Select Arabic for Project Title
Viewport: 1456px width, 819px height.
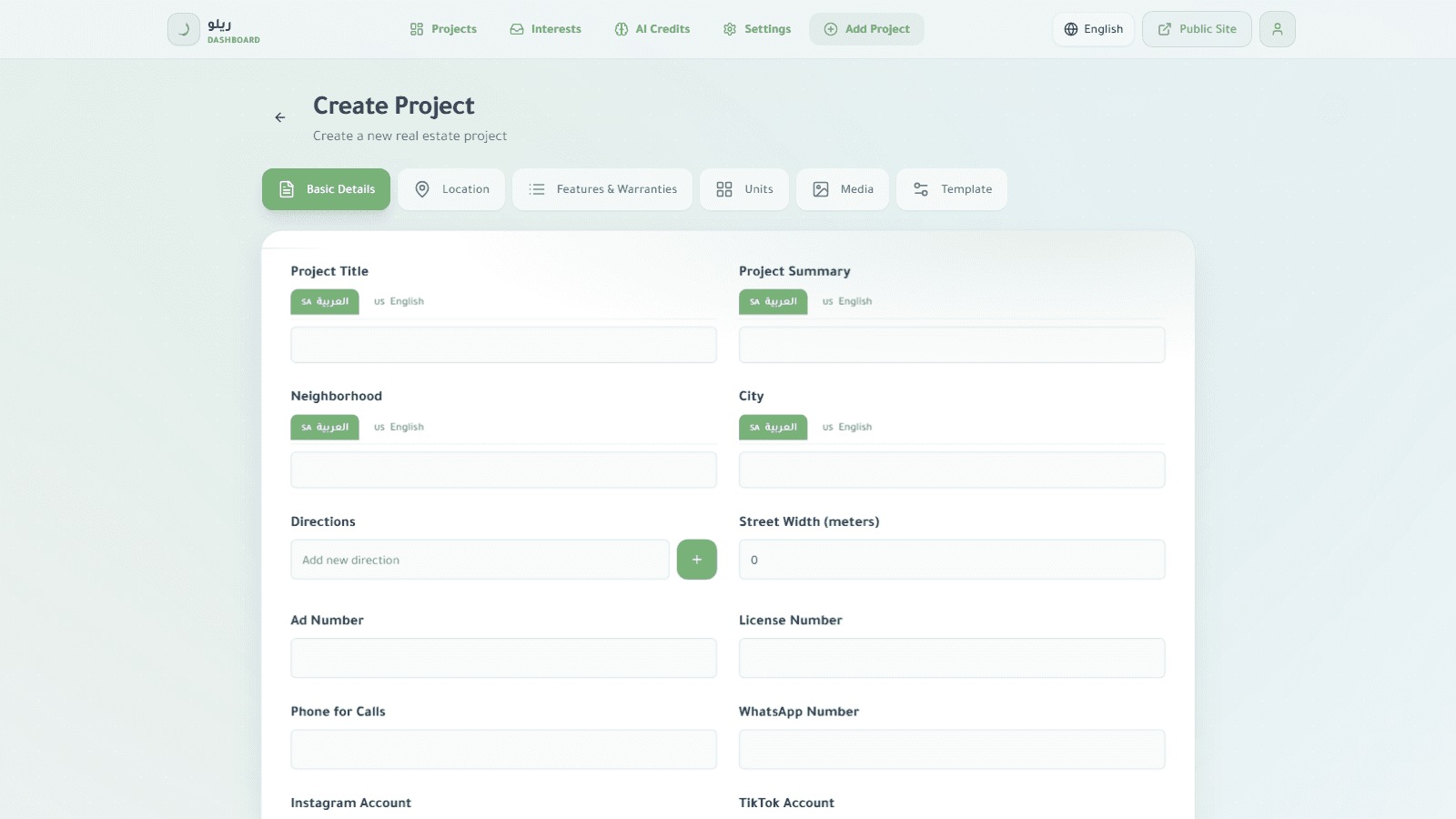(x=325, y=301)
